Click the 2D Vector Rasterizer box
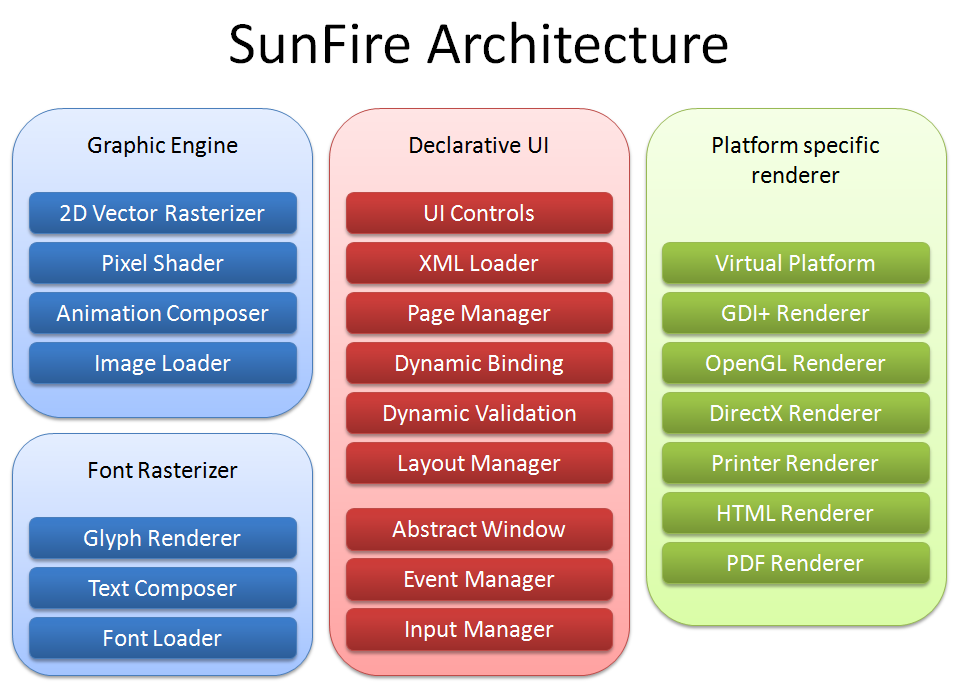The width and height of the screenshot is (958, 687). (163, 213)
